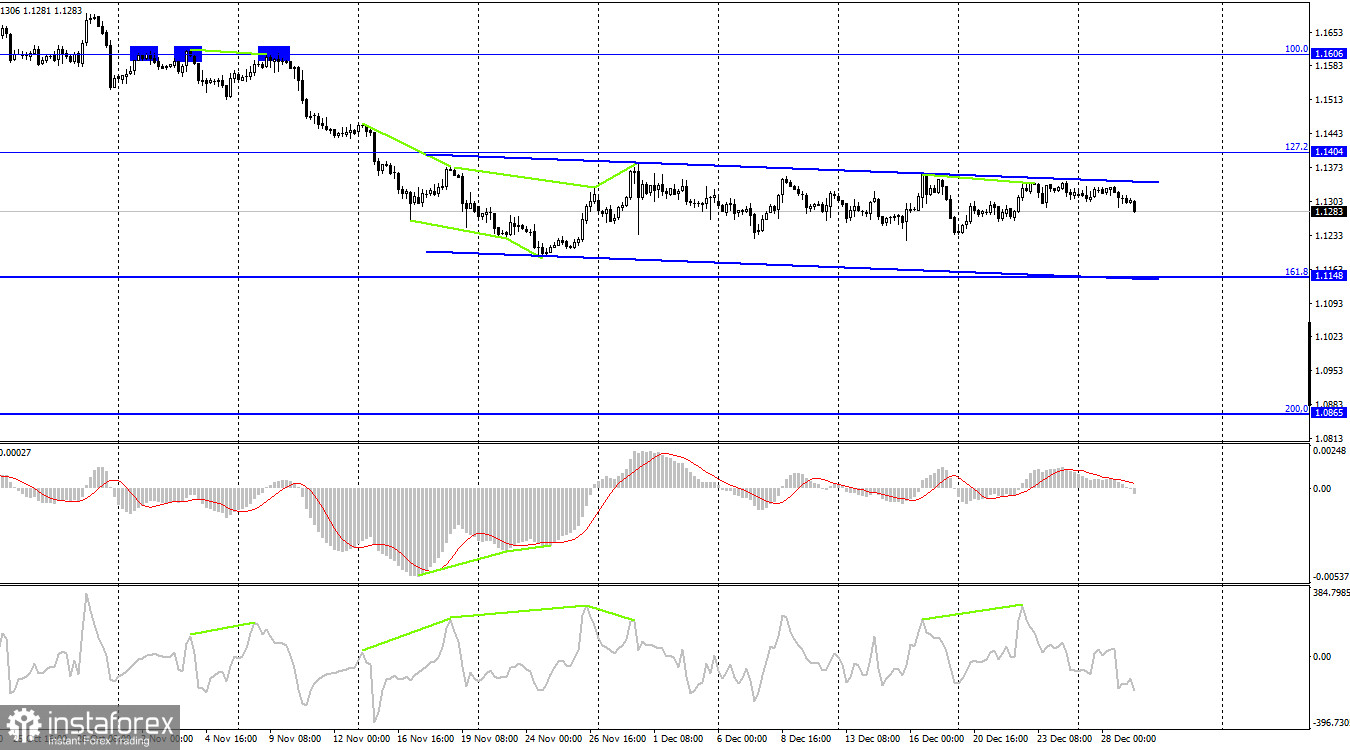This screenshot has width=1350, height=750.
Task: Click the 1.1606 Fibonacci price label
Action: [1329, 53]
